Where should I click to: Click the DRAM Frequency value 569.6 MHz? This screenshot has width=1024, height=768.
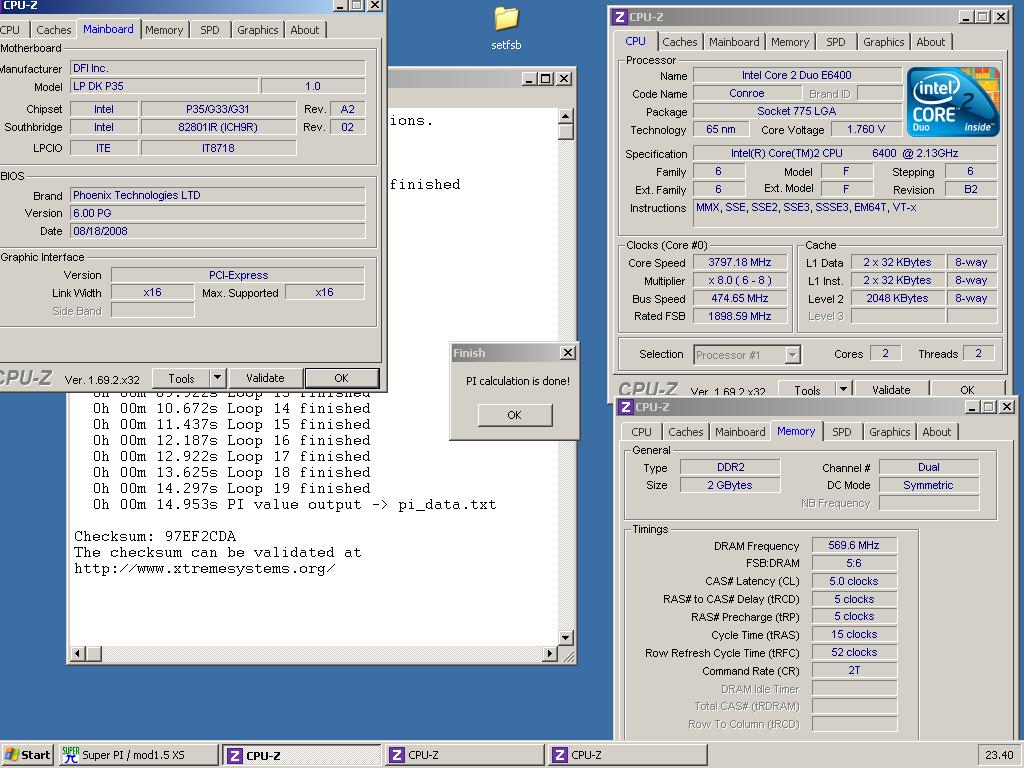coord(854,545)
